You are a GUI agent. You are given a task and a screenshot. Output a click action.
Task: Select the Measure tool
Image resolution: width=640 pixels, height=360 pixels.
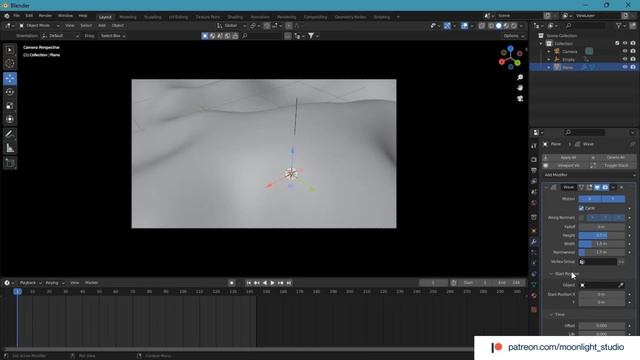tap(10, 148)
